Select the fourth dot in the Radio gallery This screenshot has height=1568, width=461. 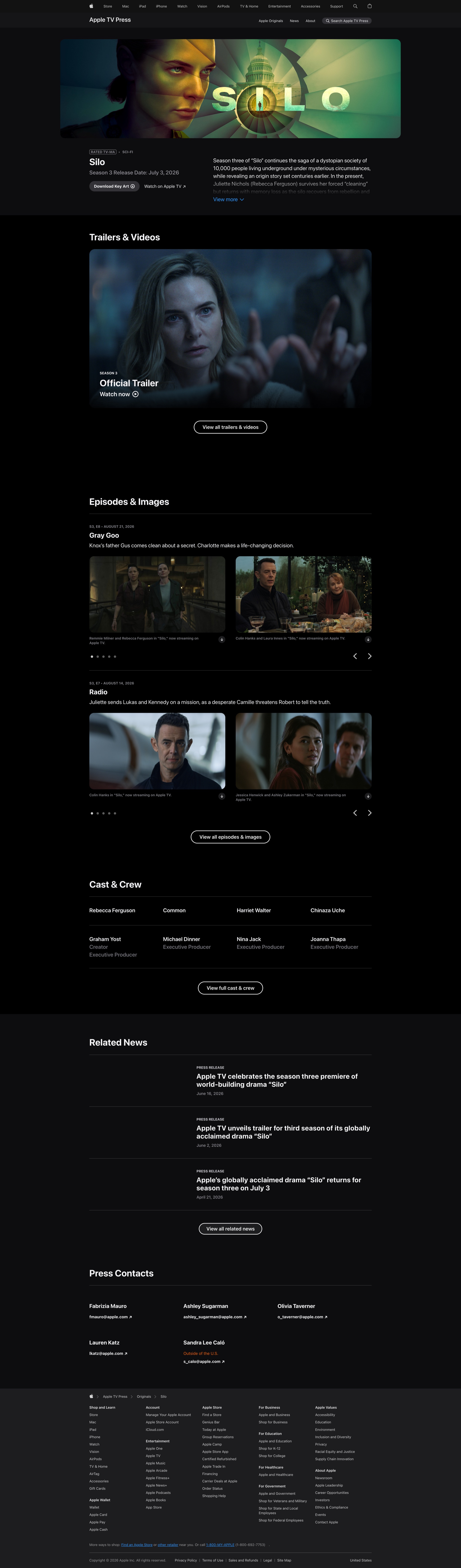tap(109, 813)
